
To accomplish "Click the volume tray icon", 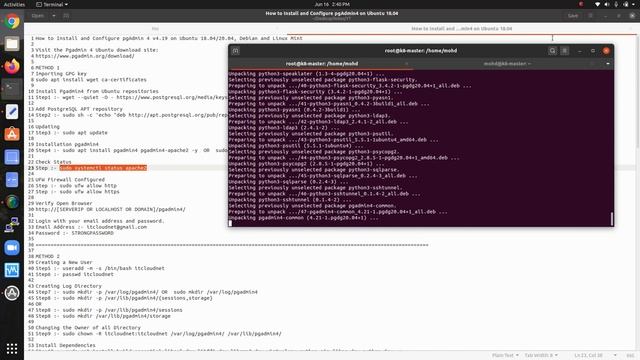I will pos(607,4).
